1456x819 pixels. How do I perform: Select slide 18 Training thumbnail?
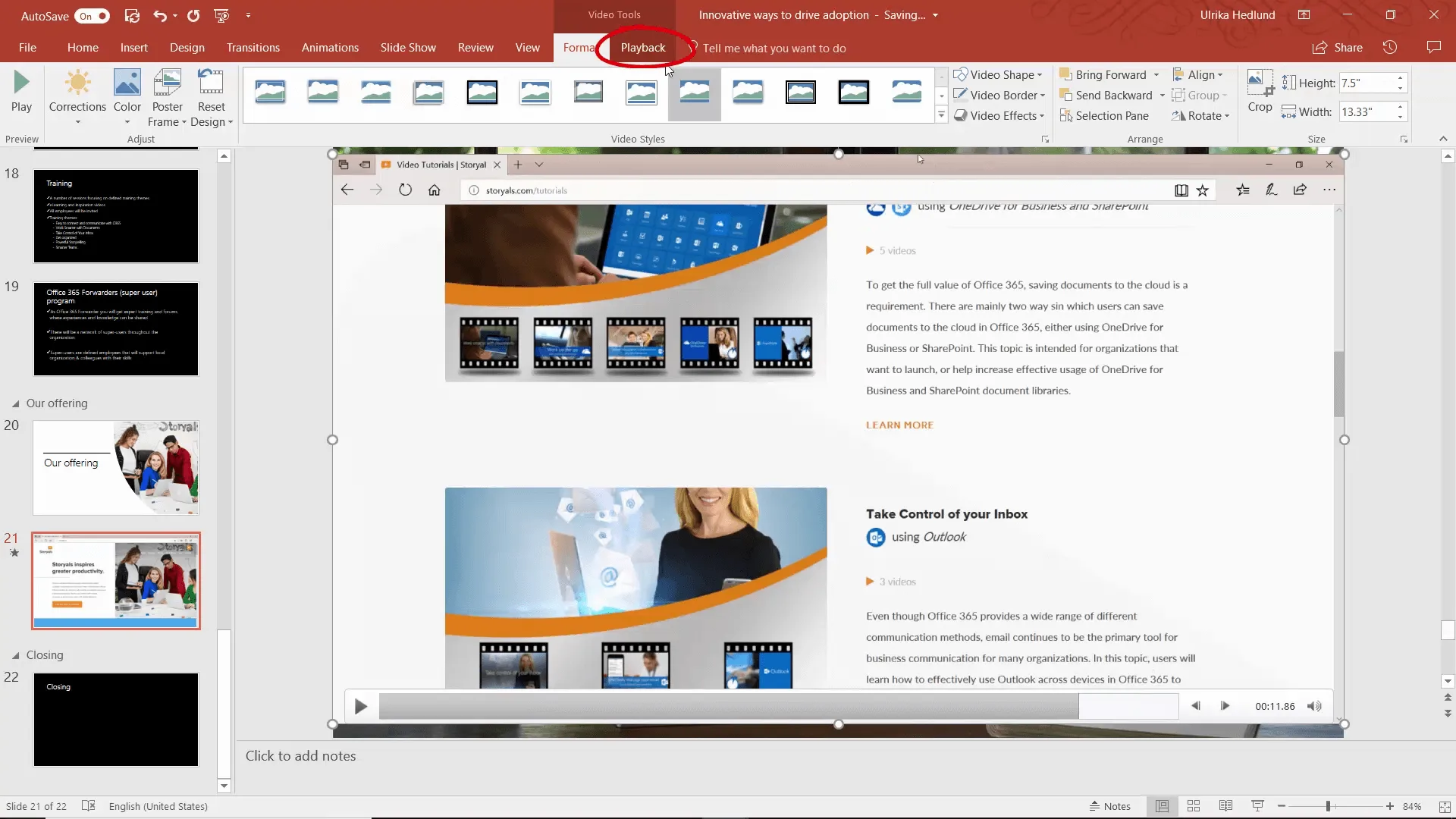point(116,216)
